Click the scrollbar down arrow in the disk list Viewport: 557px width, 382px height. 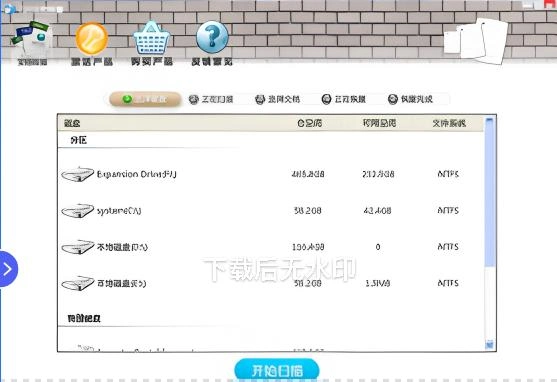point(490,344)
